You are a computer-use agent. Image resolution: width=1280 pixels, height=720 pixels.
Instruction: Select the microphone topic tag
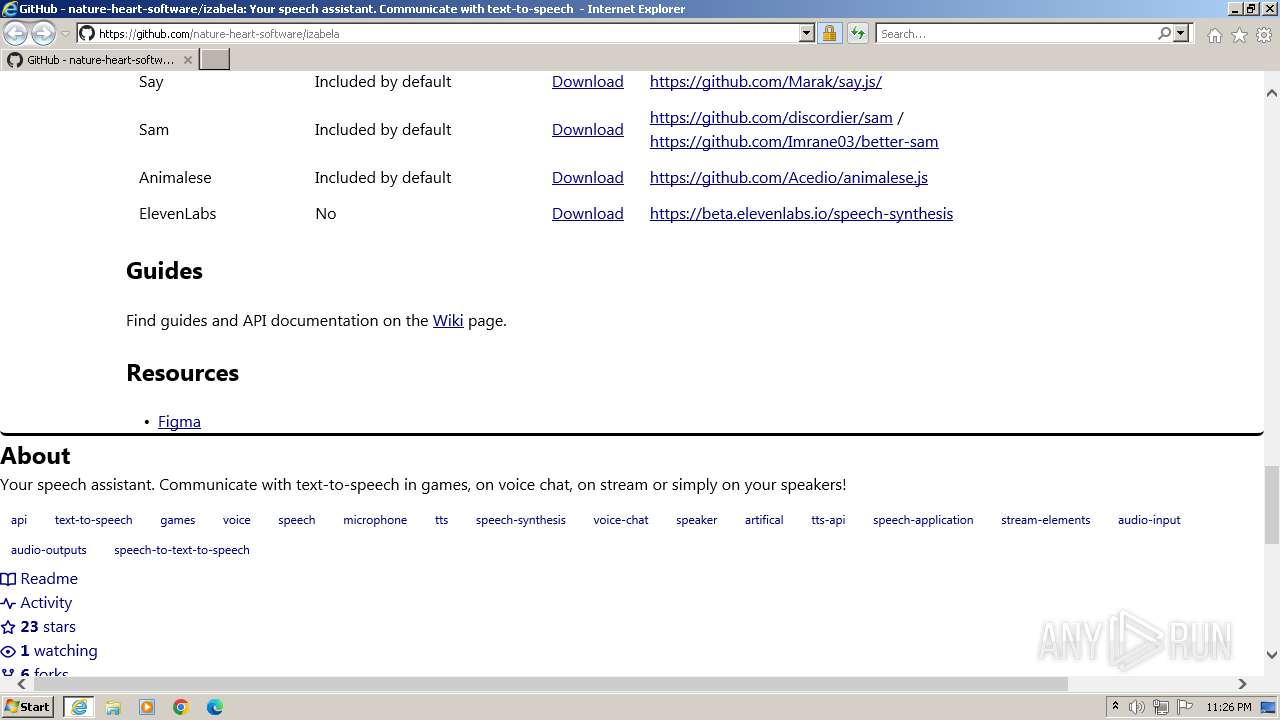click(x=375, y=520)
